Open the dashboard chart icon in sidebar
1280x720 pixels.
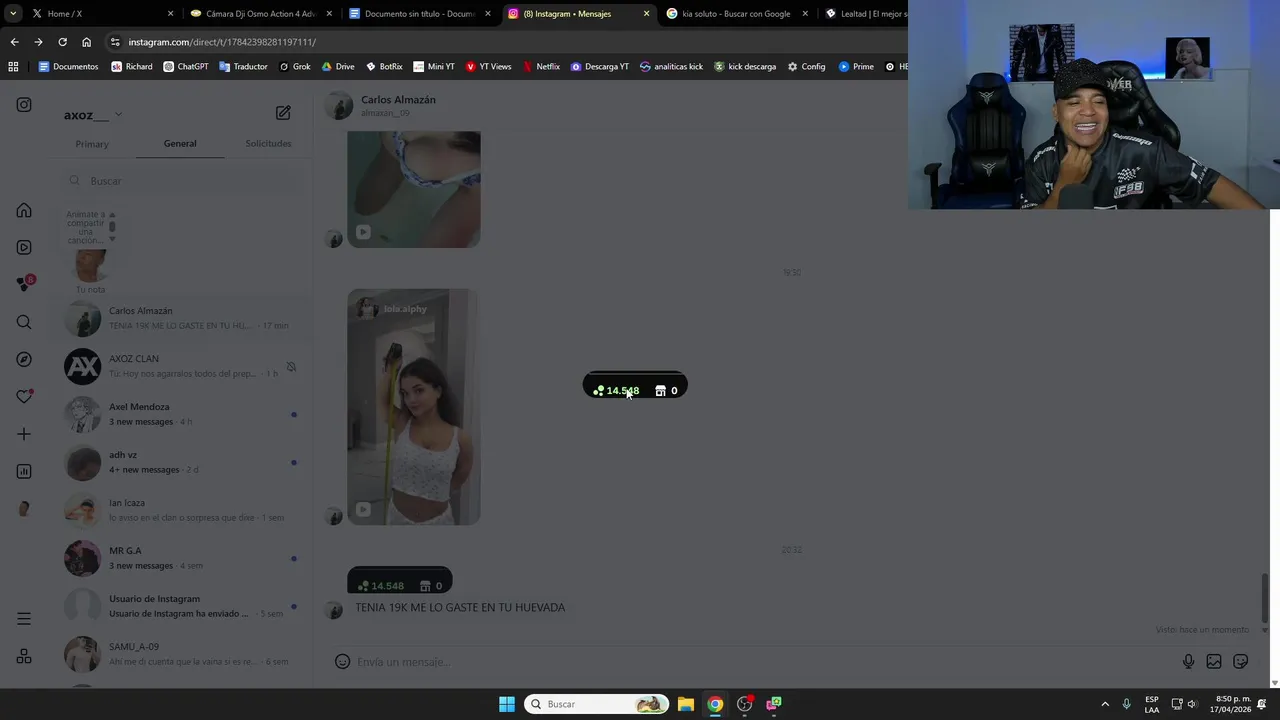(24, 471)
